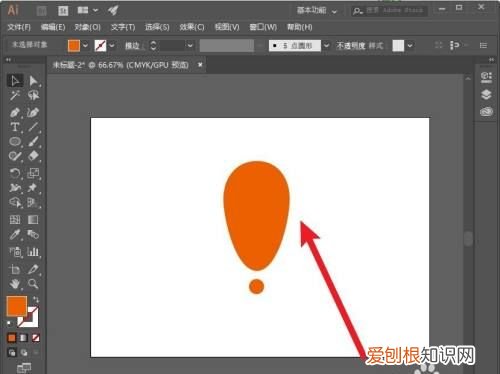Select the Eyedropper tool

pos(15,234)
